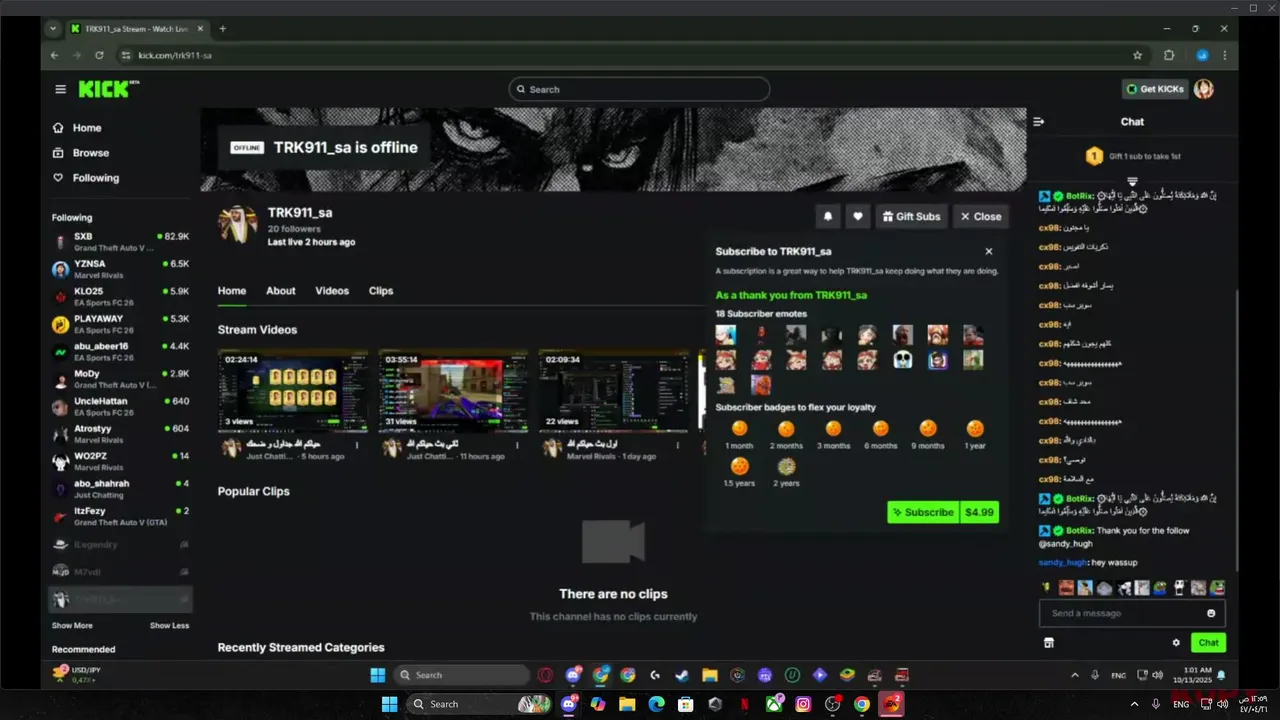
Task: Open options menu for 02:24:14 video
Action: (x=357, y=445)
